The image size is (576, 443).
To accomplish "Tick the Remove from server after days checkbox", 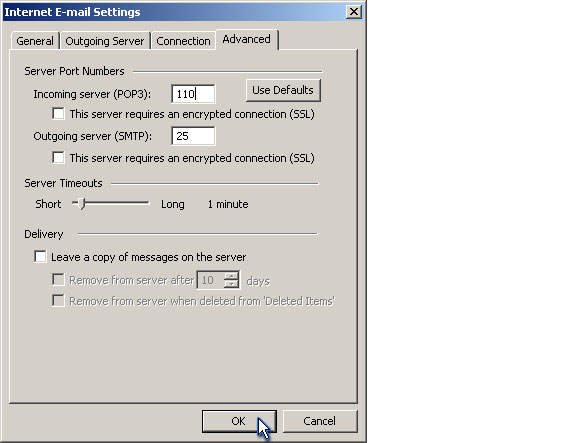I will coord(58,280).
